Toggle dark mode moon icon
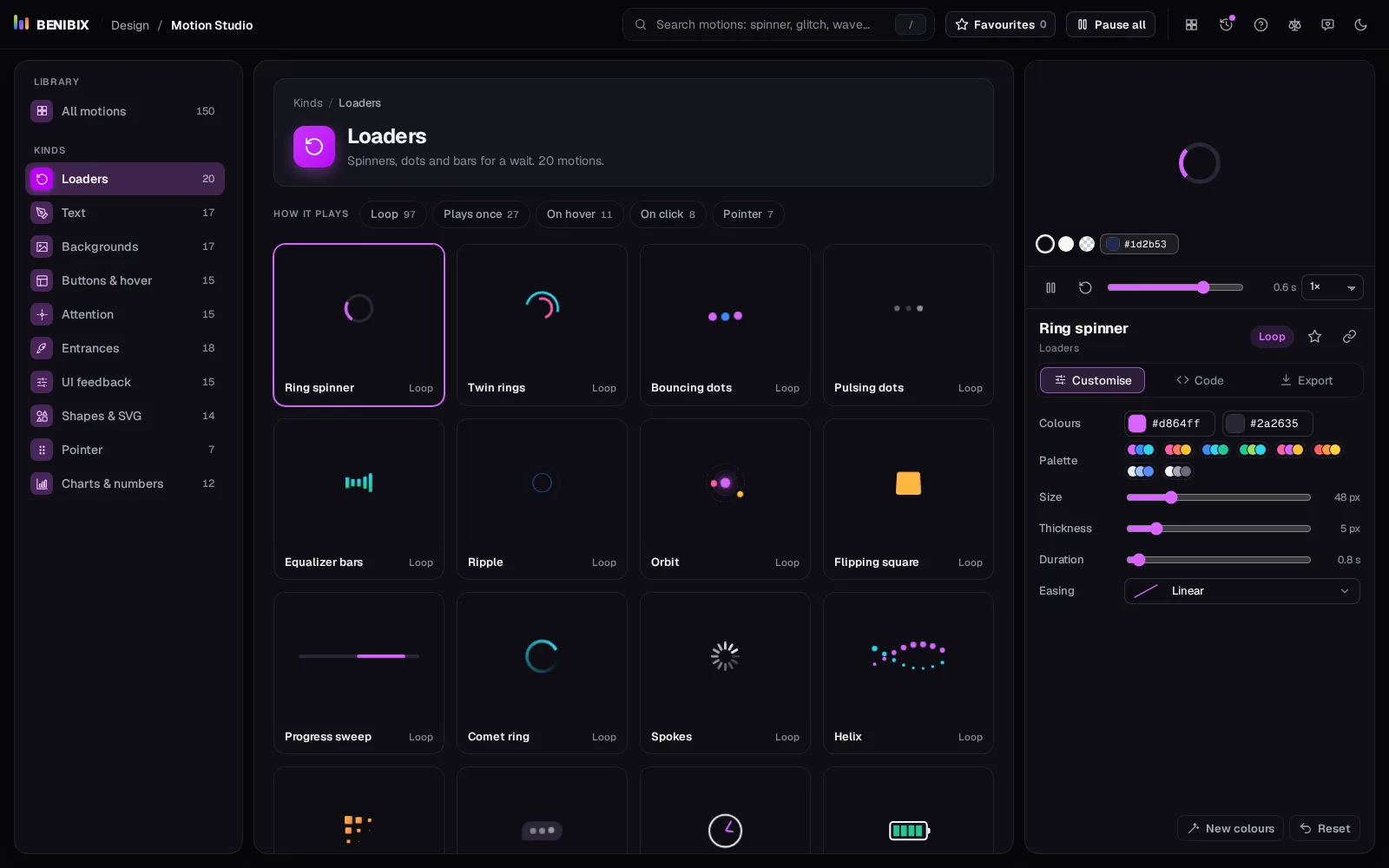 tap(1360, 24)
